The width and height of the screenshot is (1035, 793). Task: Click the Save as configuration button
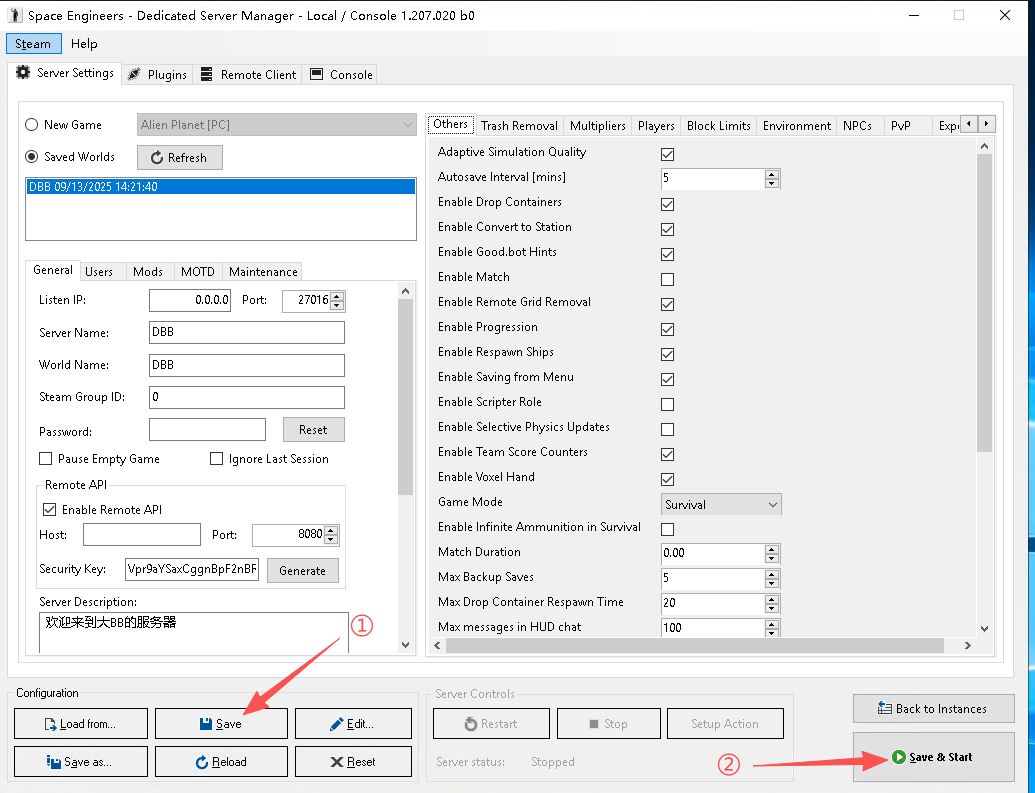click(81, 762)
